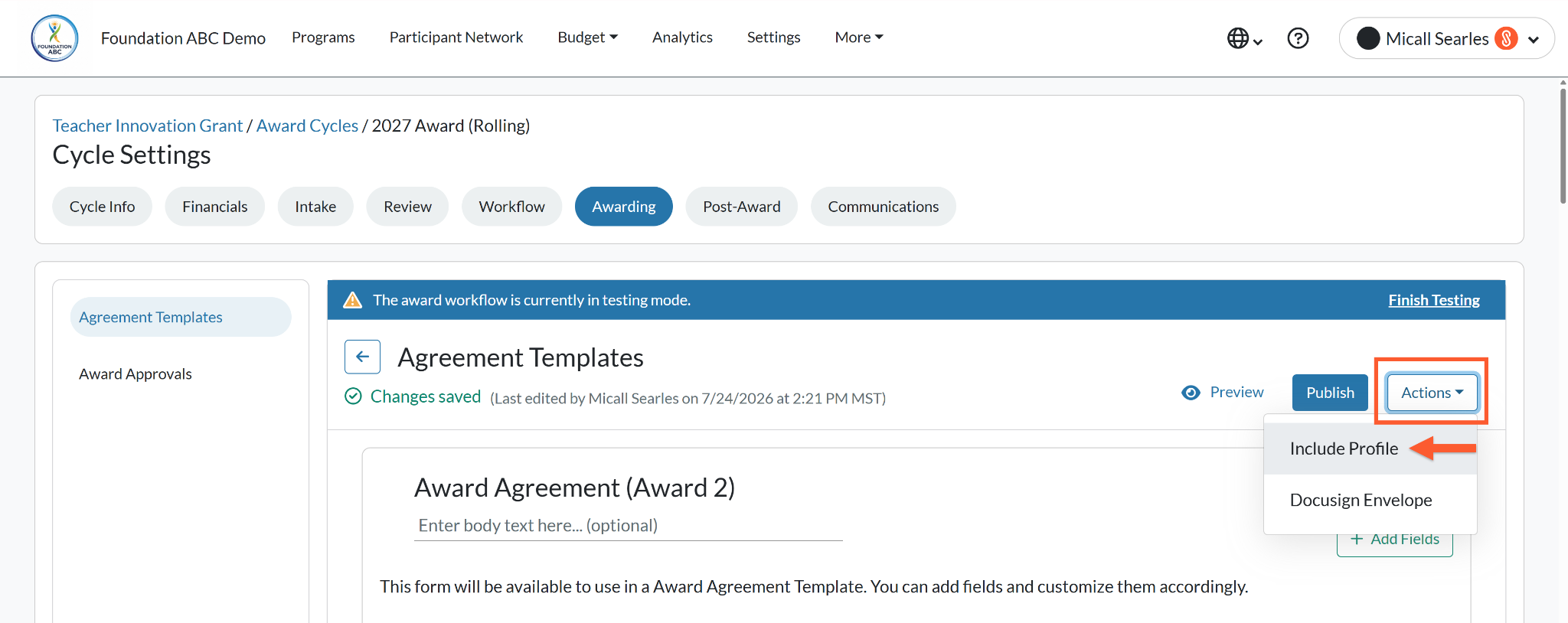Select Include Profile from Actions menu

[x=1370, y=448]
